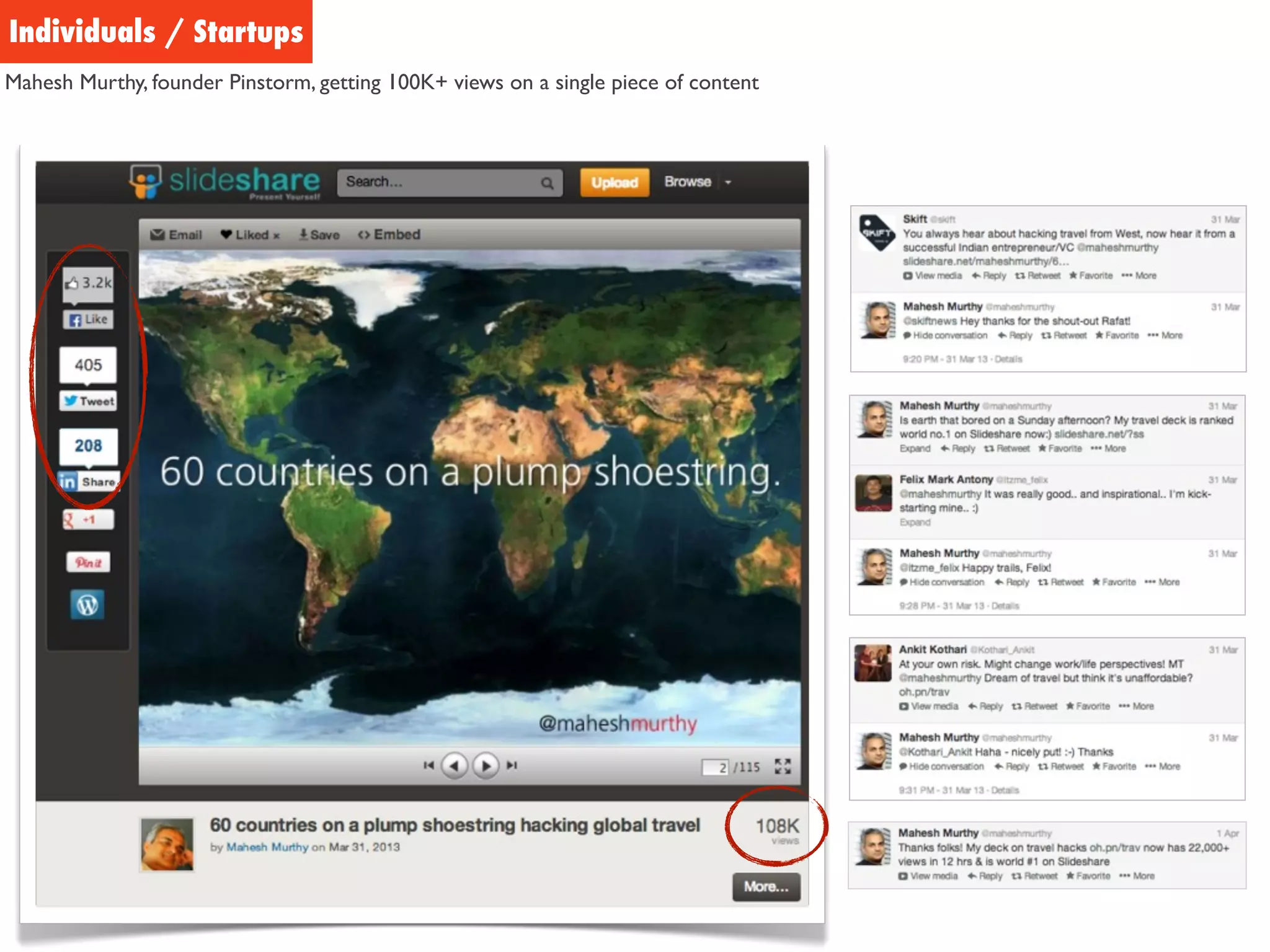Click the Skift avatar icon
The image size is (1270, 952).
pyautogui.click(x=877, y=232)
